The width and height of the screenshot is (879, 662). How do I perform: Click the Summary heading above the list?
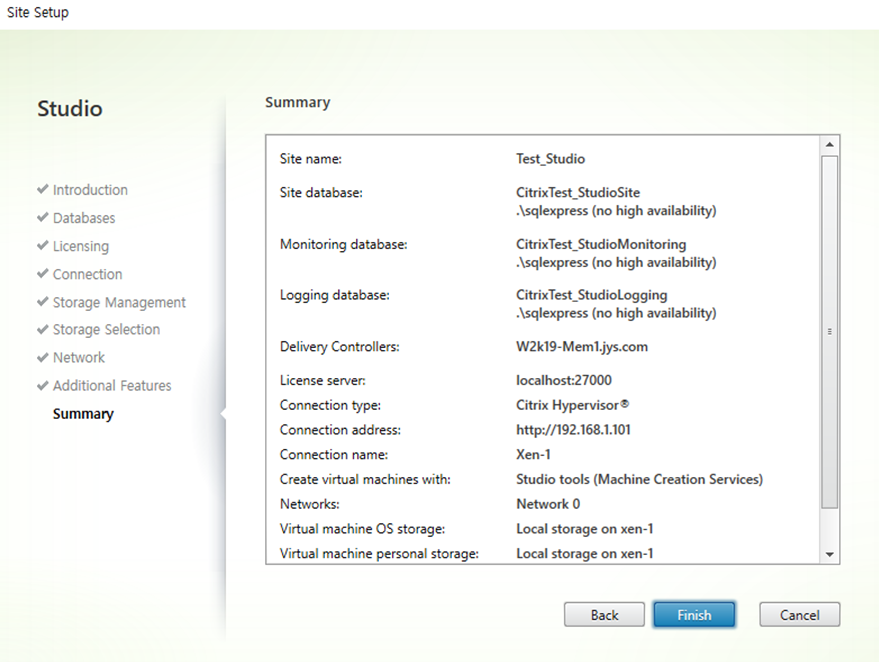[298, 103]
